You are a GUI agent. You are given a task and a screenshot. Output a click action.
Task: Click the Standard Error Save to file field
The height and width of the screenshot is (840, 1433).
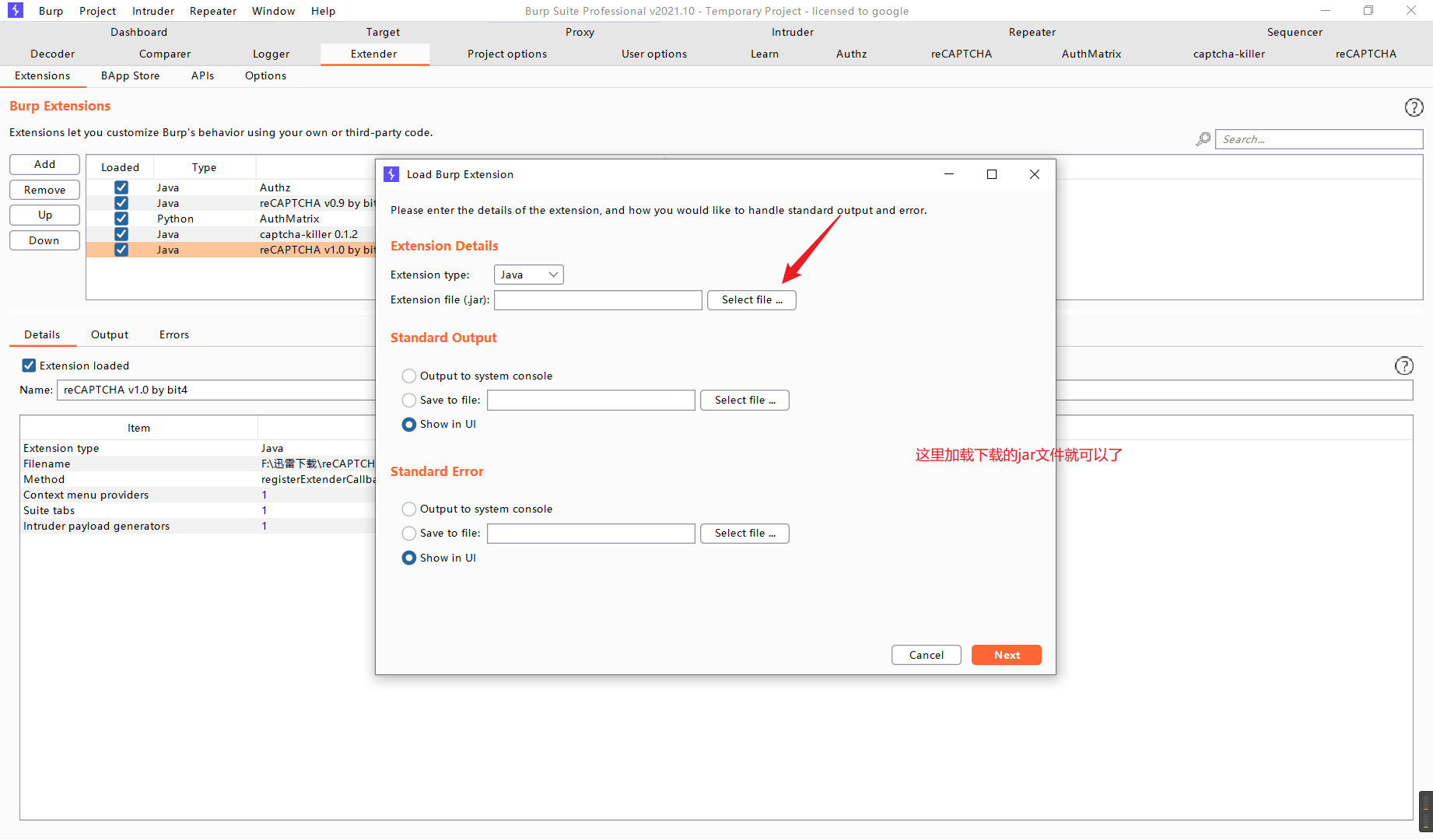pos(591,533)
